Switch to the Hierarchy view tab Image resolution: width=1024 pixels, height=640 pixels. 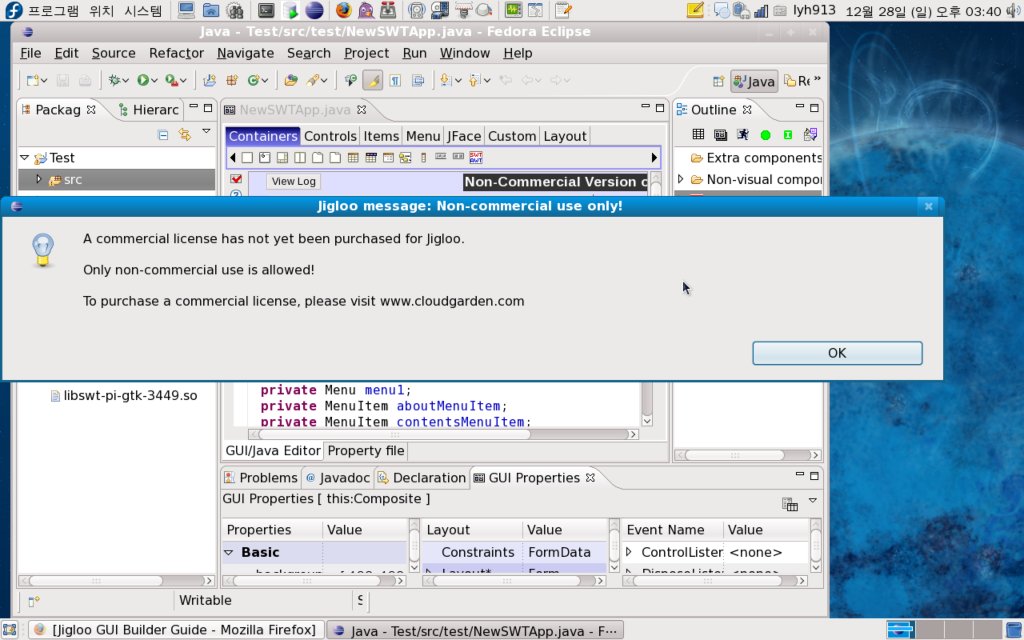[x=149, y=110]
